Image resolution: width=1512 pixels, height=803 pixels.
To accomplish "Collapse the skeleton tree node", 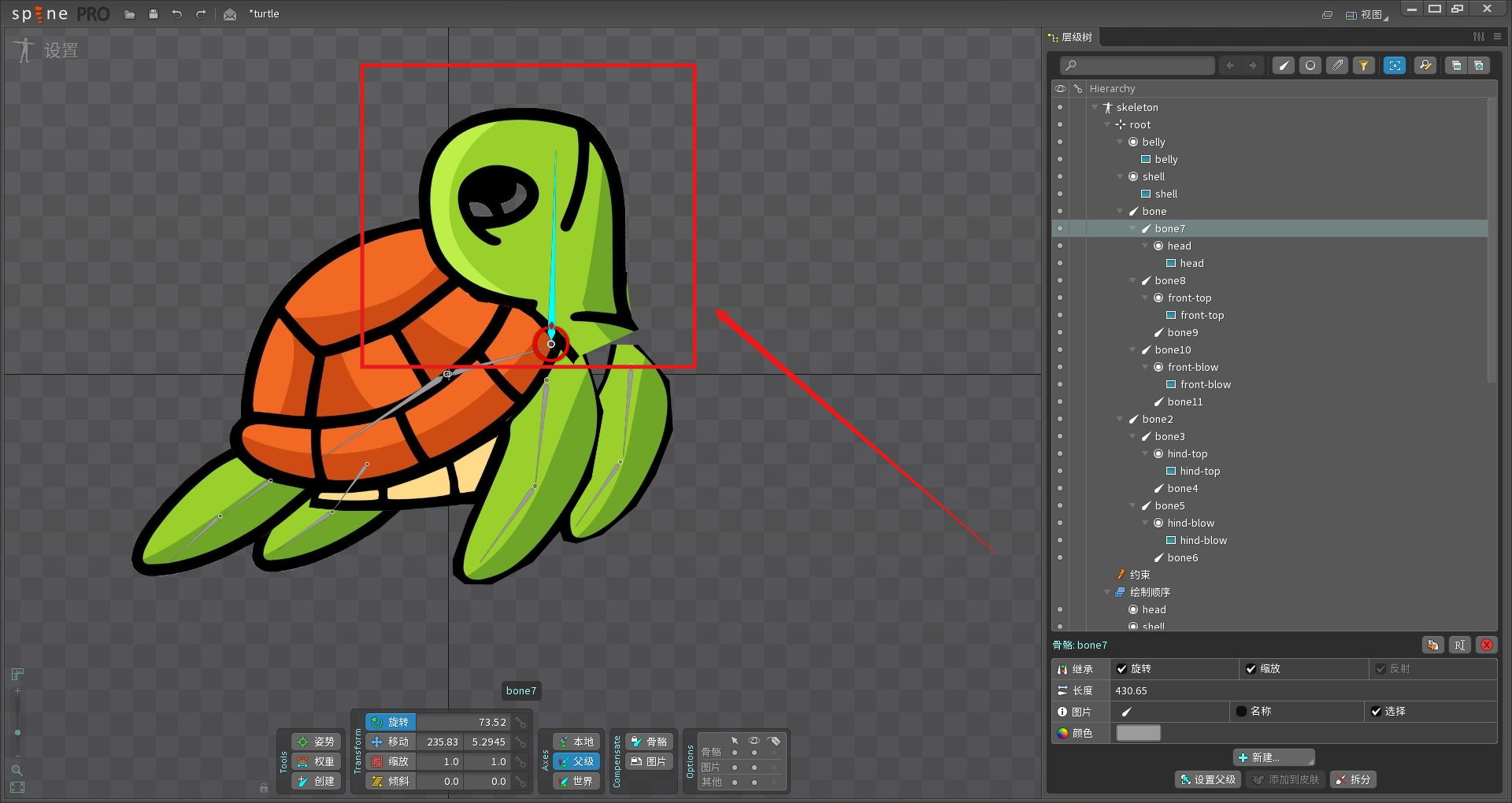I will pos(1095,107).
